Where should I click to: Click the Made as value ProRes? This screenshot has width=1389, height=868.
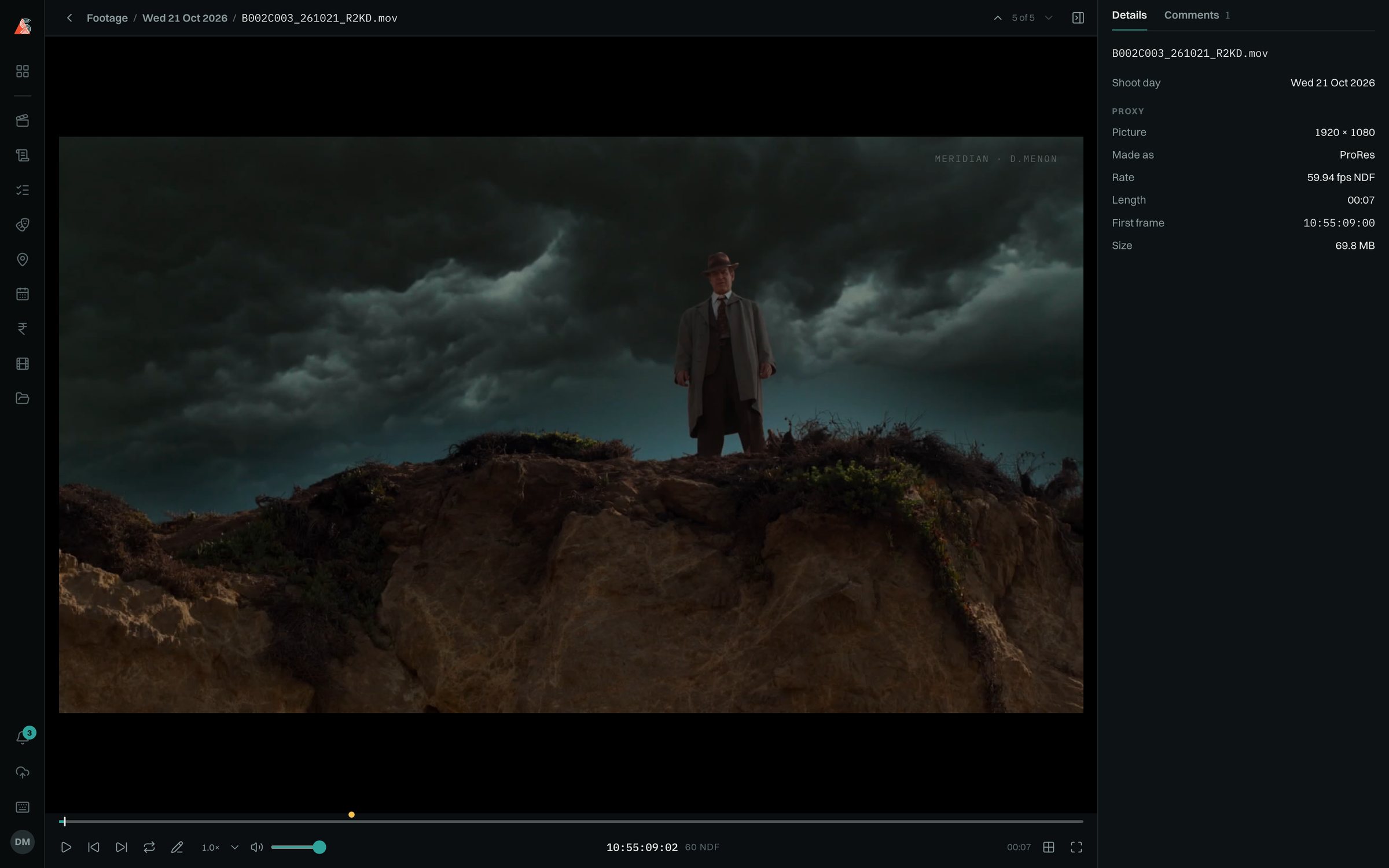1357,155
